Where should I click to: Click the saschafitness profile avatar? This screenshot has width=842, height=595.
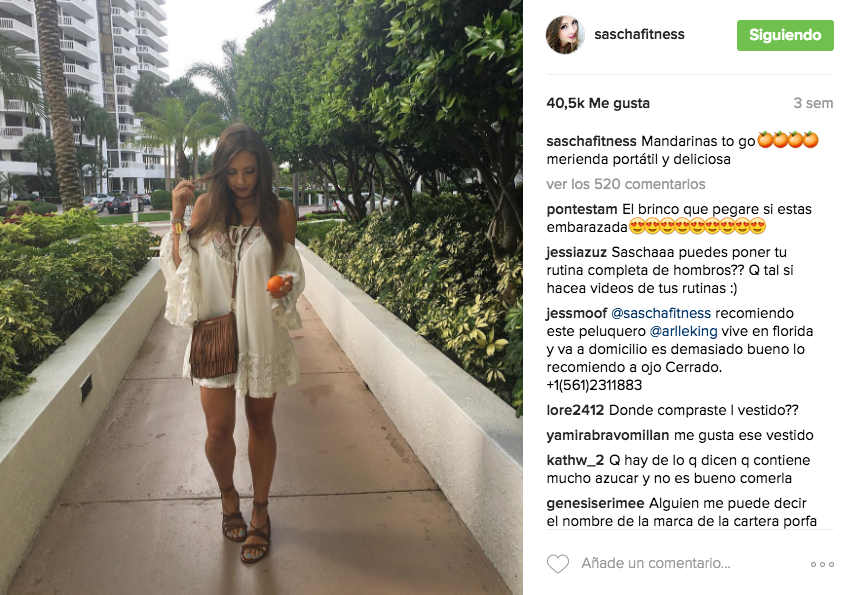[565, 34]
